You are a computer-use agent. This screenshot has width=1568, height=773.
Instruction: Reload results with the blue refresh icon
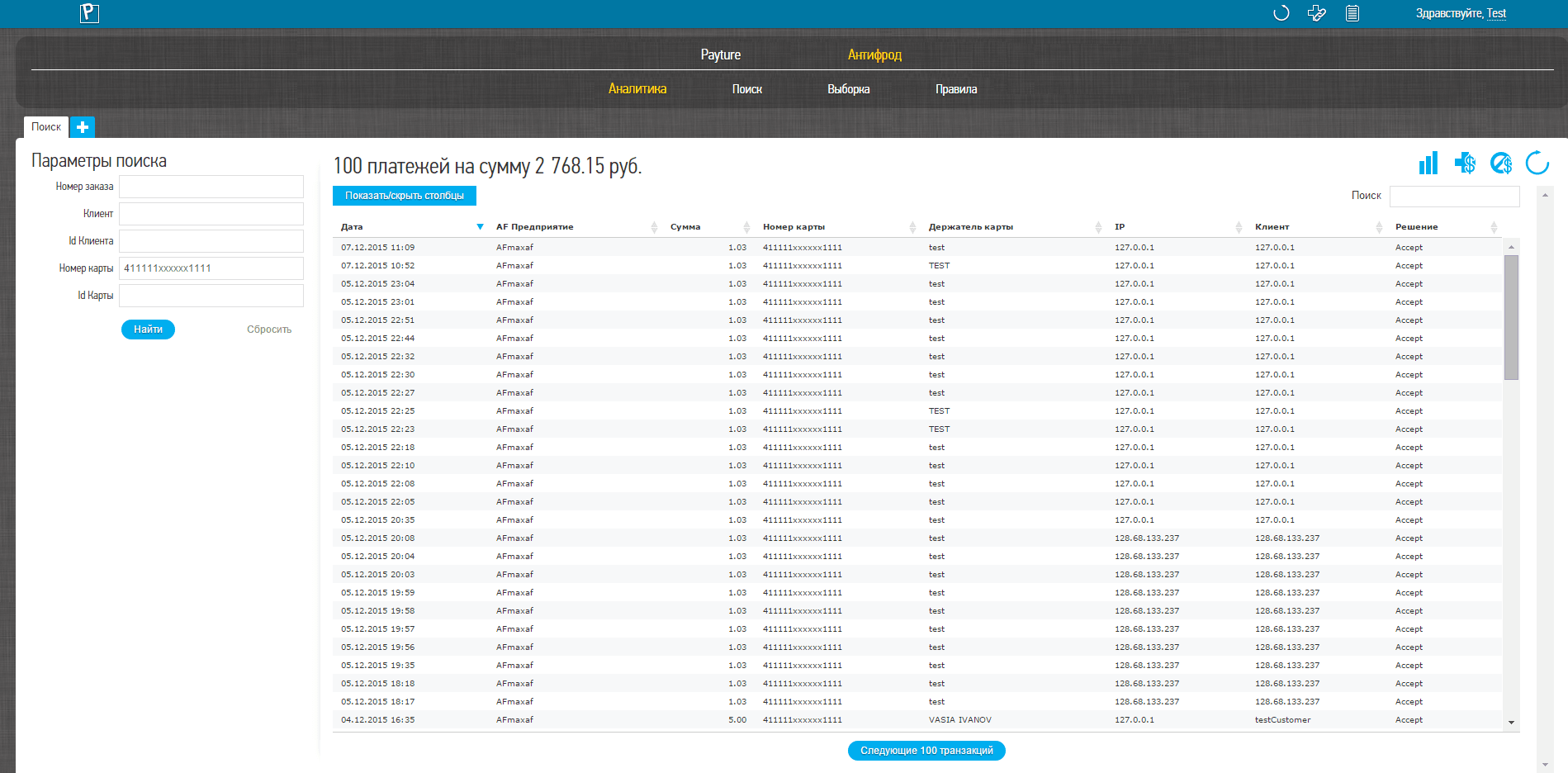pos(1537,164)
